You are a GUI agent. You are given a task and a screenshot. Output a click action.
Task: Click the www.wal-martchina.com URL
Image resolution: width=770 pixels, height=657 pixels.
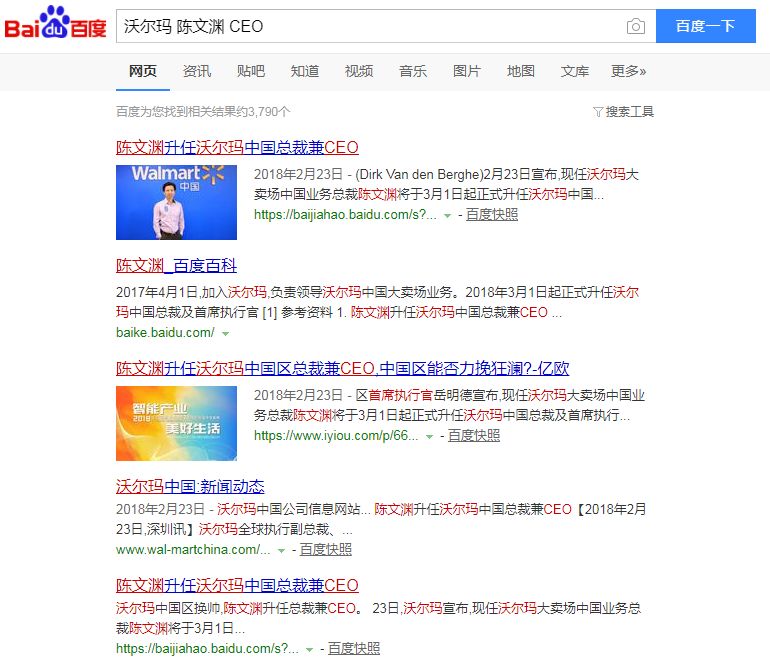click(x=193, y=550)
